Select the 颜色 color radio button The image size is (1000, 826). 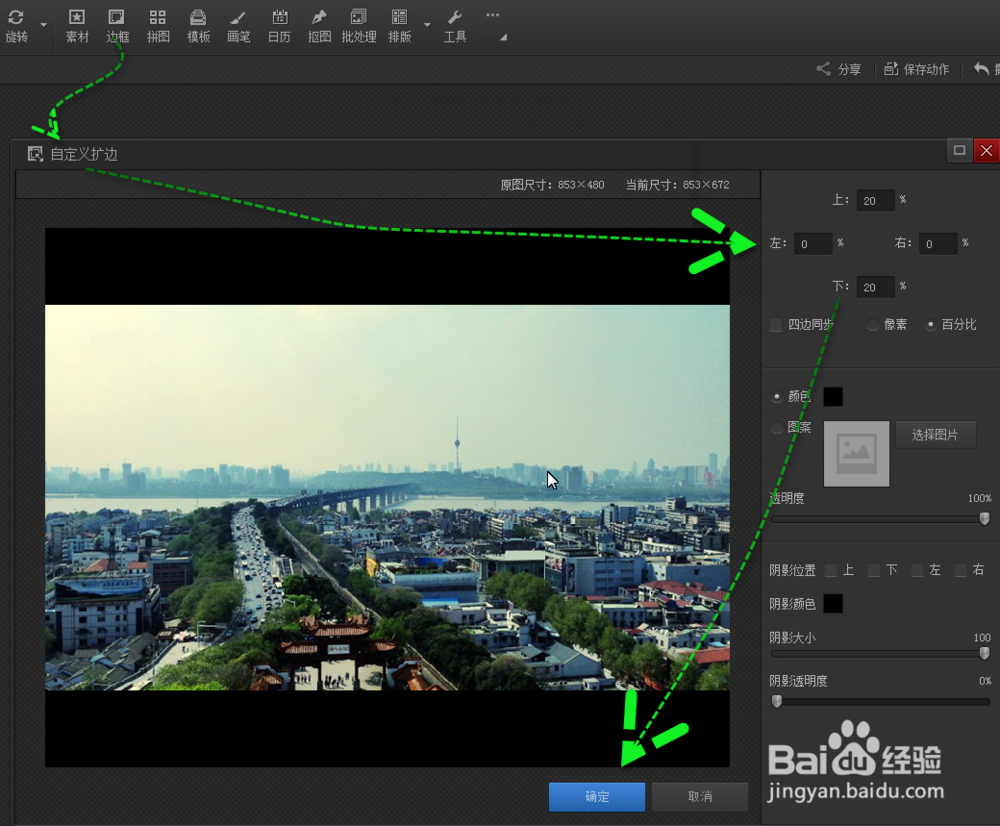[777, 397]
